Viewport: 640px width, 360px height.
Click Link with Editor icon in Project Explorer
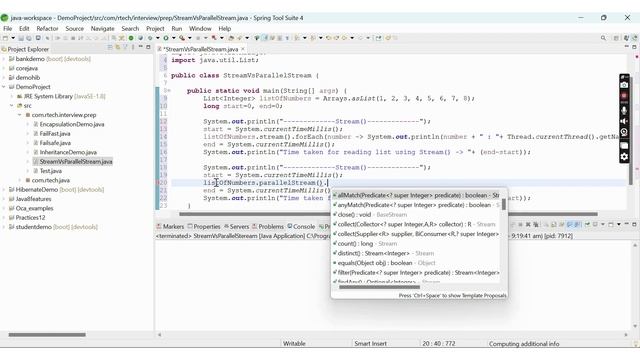pos(117,47)
